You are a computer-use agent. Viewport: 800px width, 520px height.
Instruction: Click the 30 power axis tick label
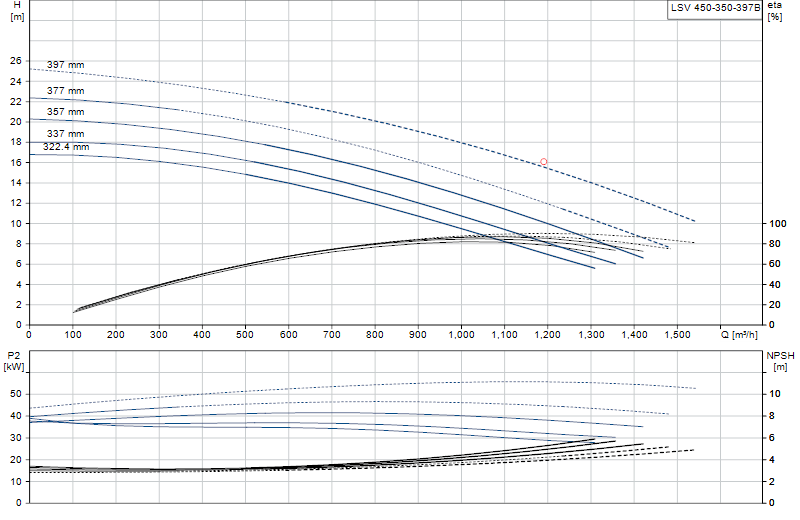coord(16,438)
